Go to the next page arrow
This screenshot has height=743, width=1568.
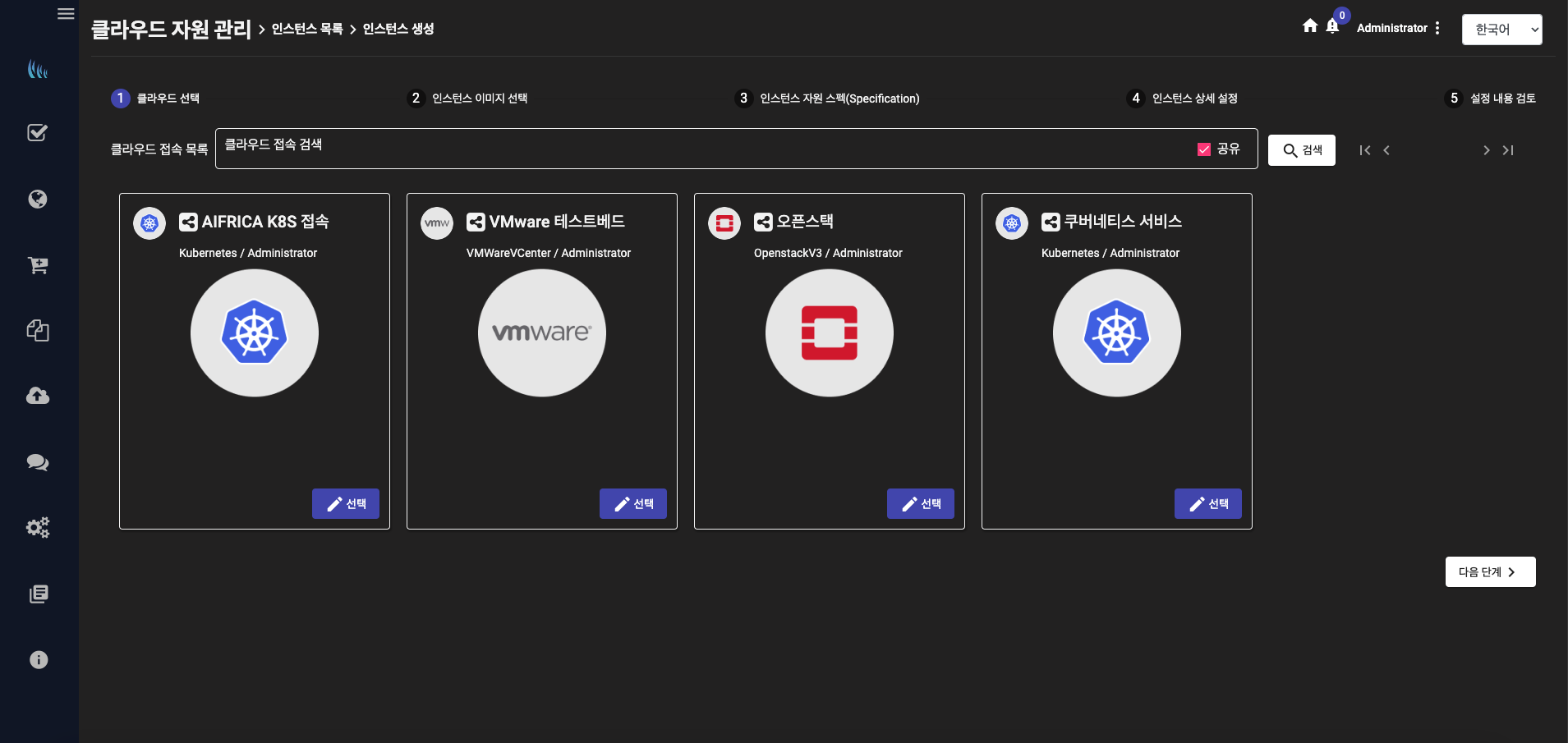pyautogui.click(x=1486, y=150)
